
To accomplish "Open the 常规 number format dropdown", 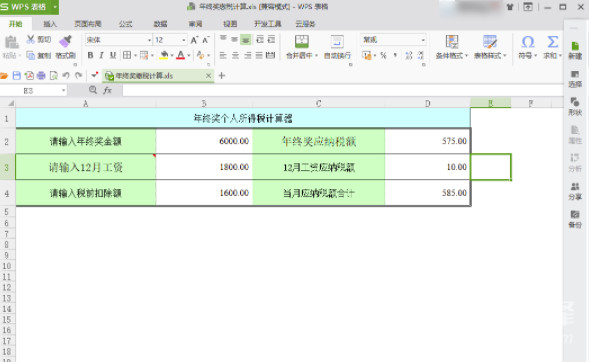I will (x=423, y=39).
